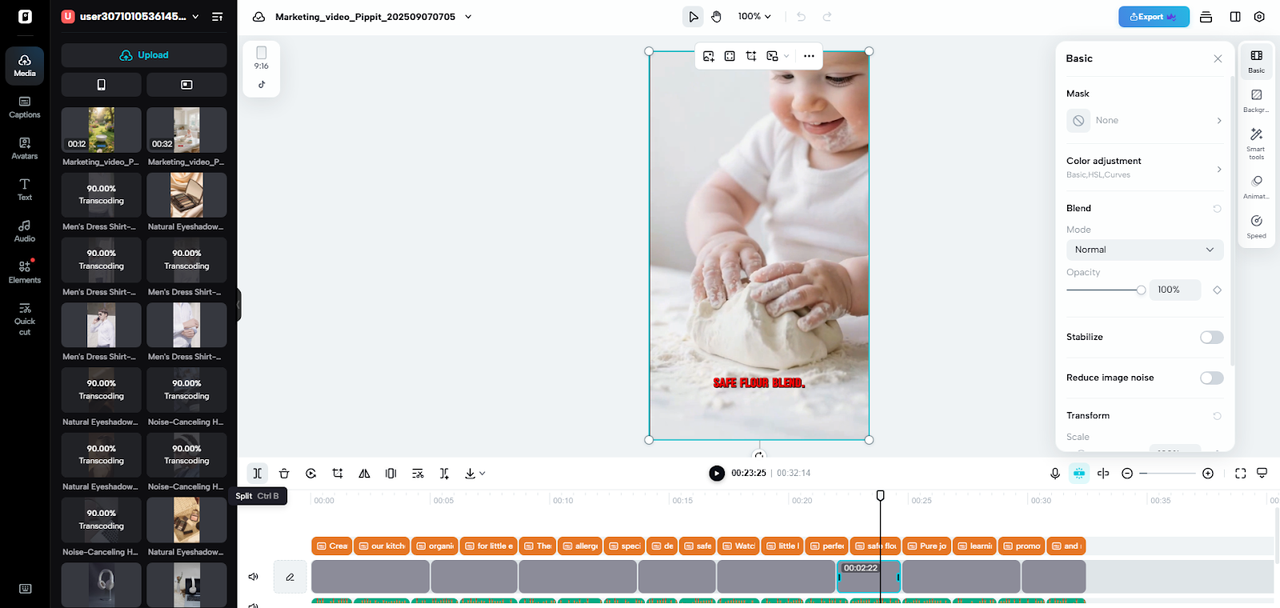This screenshot has width=1280, height=608.
Task: Select the crop tool in timeline toolbar
Action: point(338,473)
